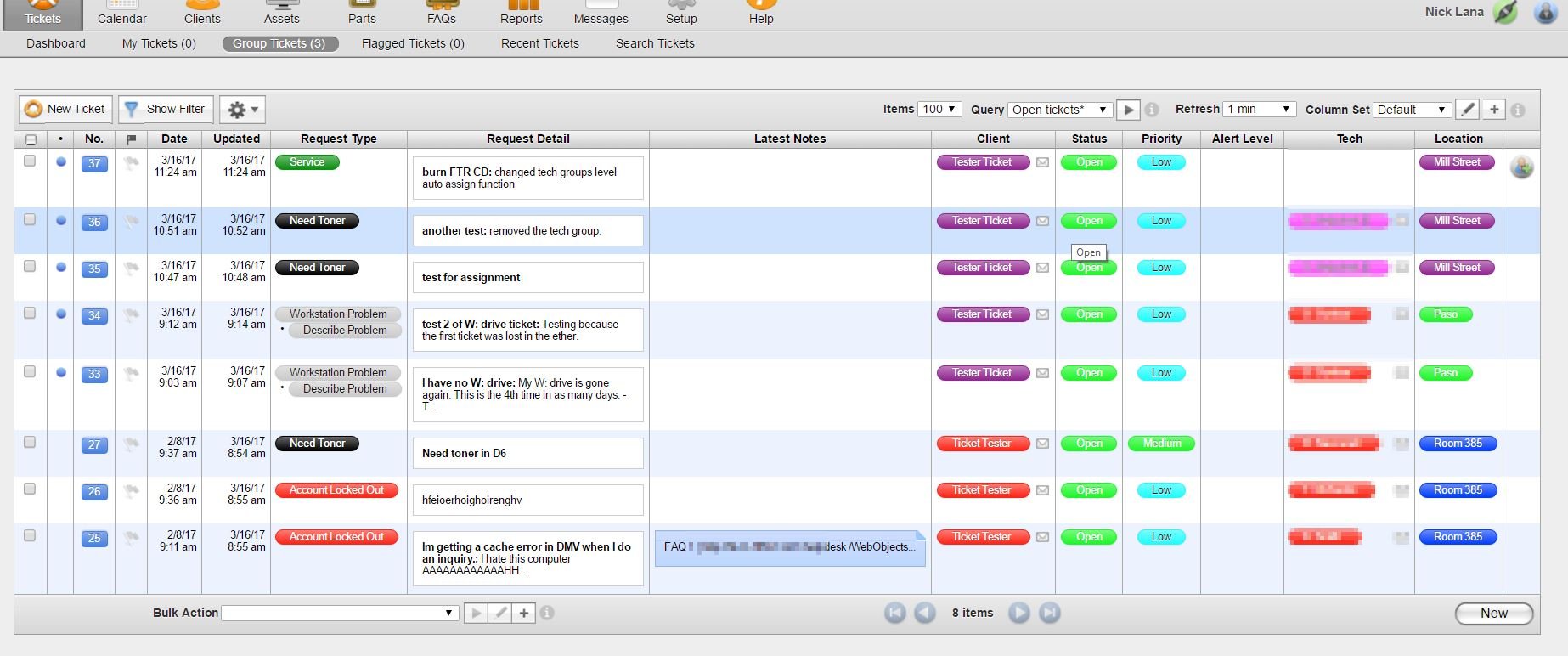
Task: Open the 'burn FTR CD' request detail
Action: [x=527, y=178]
